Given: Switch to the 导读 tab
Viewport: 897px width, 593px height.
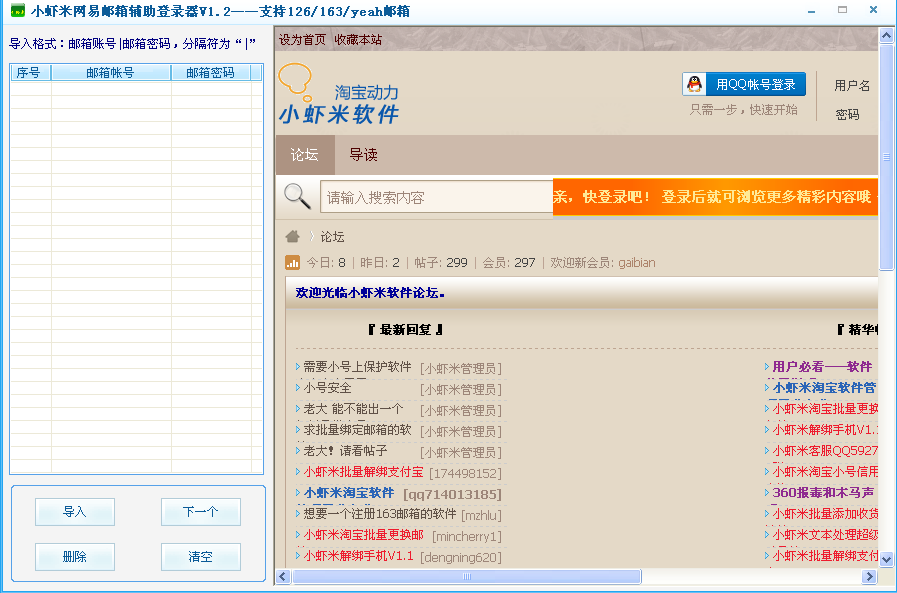Looking at the screenshot, I should click(362, 156).
